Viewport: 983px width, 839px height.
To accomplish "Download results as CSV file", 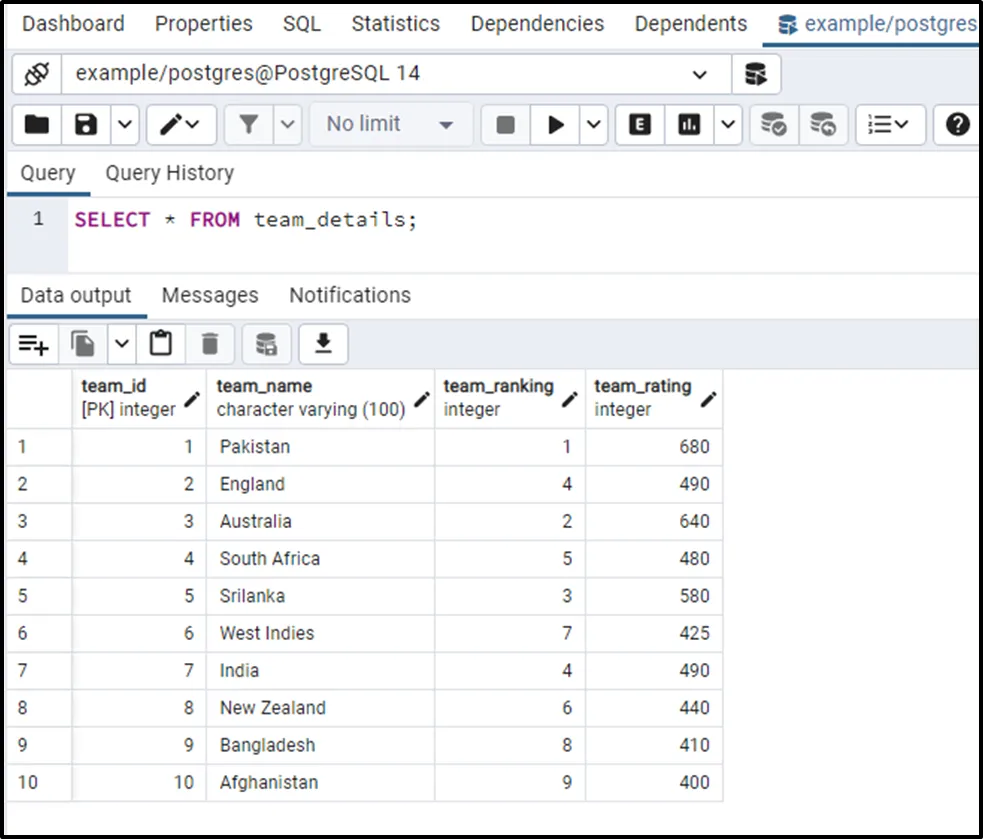I will (x=322, y=344).
